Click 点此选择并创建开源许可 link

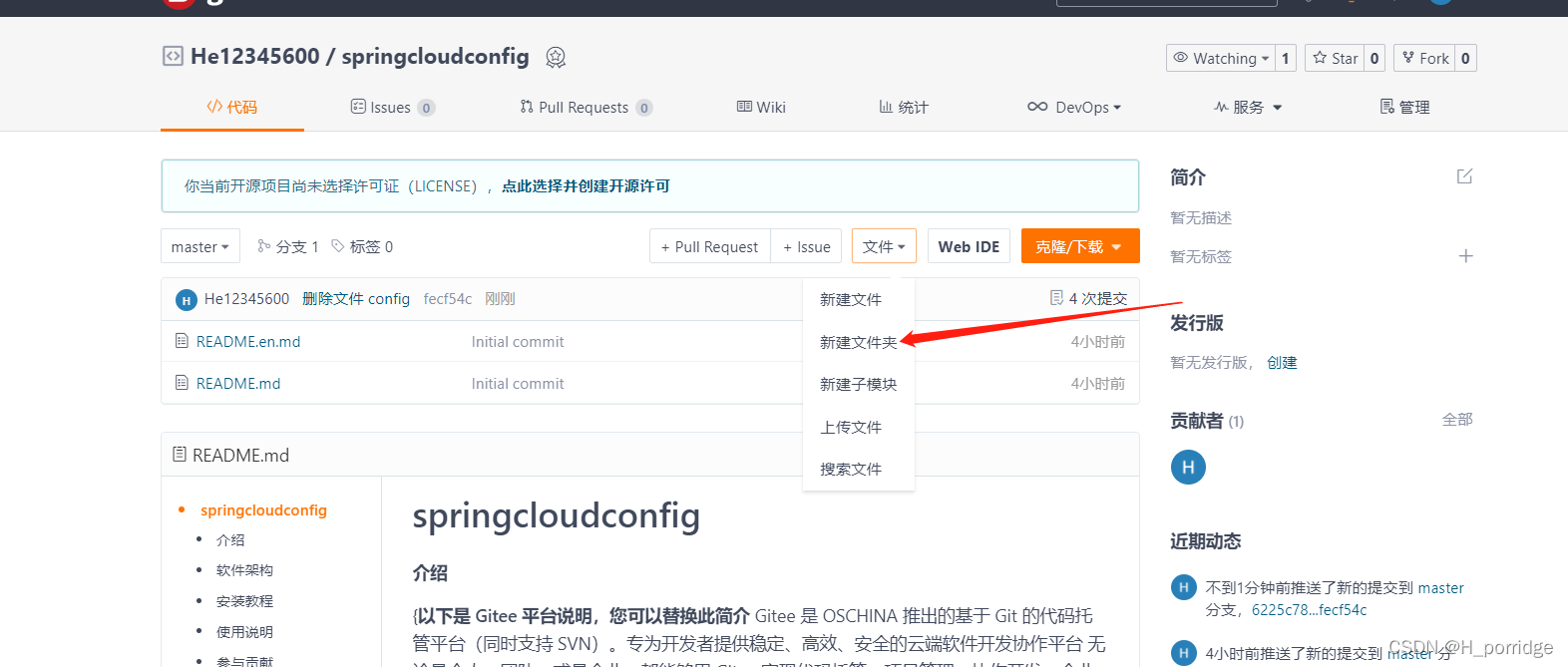[586, 185]
